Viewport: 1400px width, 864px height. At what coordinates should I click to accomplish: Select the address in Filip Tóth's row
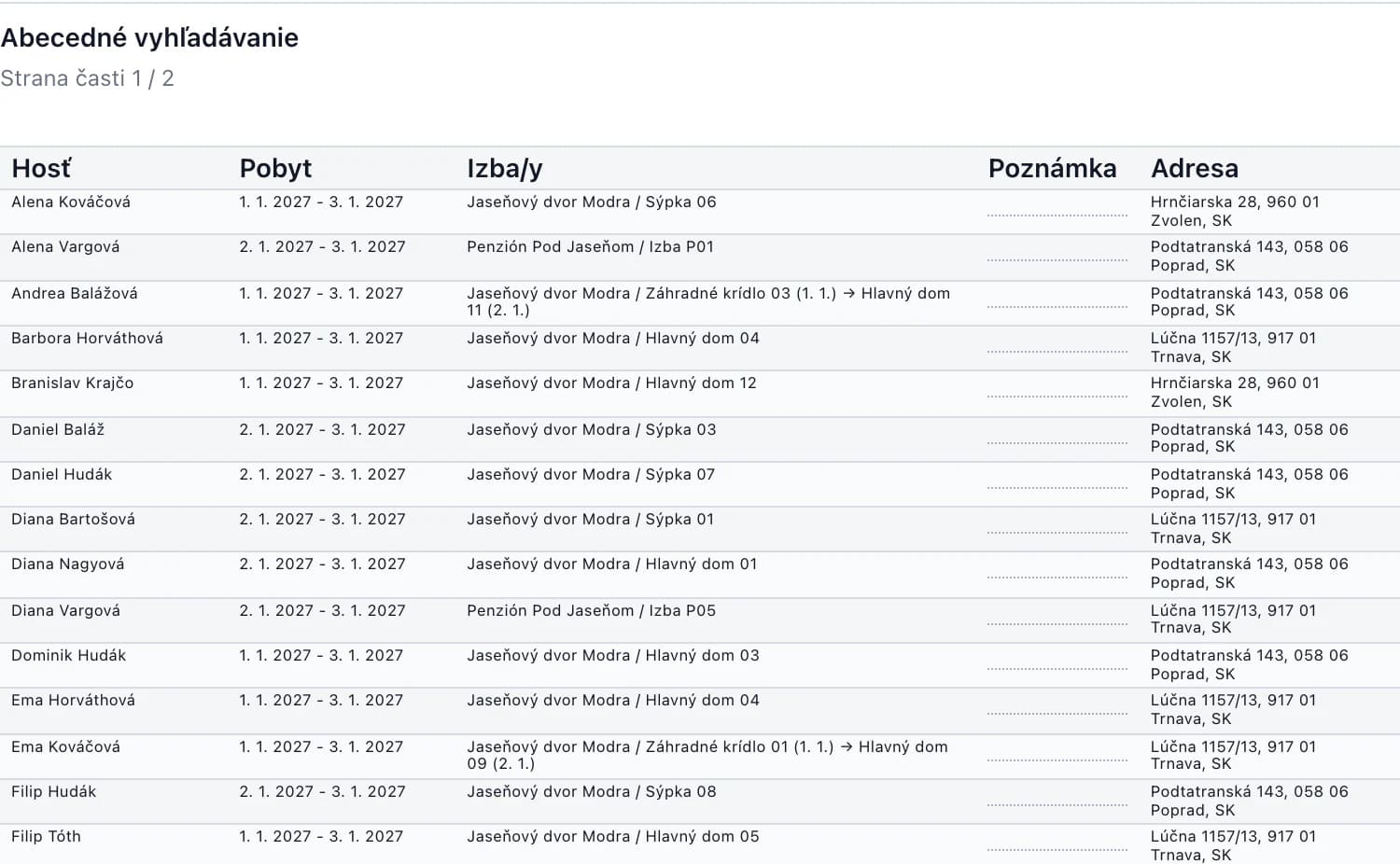click(x=1233, y=845)
